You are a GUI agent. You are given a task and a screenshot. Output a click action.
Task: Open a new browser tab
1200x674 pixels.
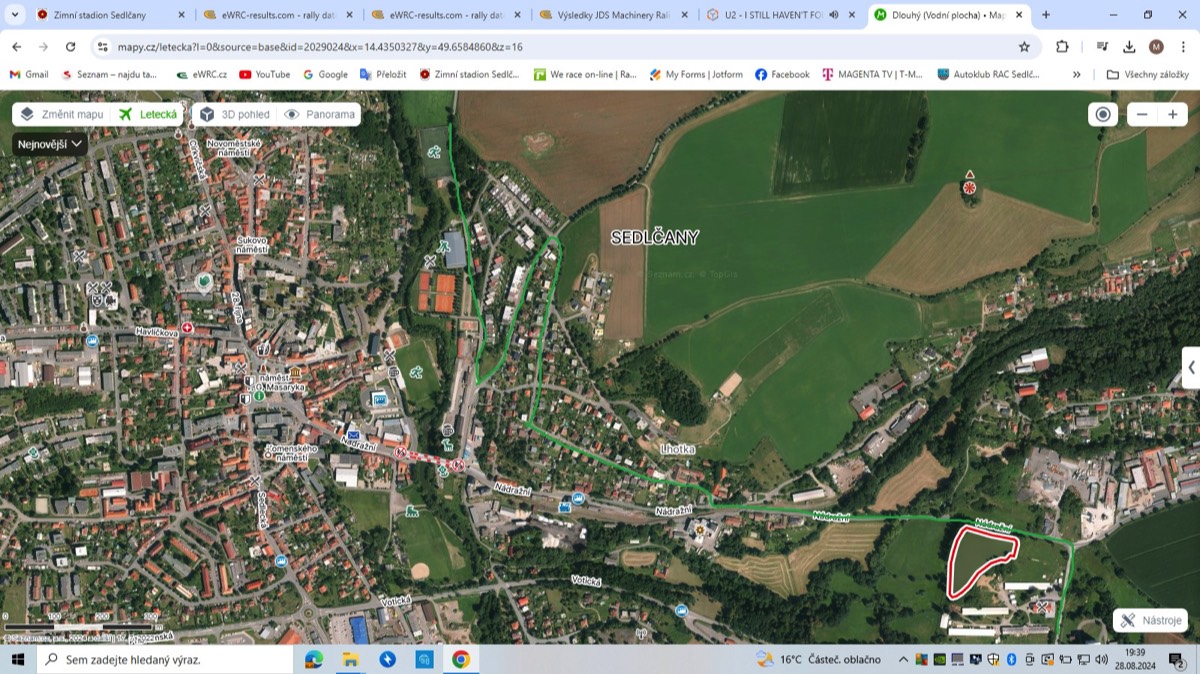pos(1046,15)
